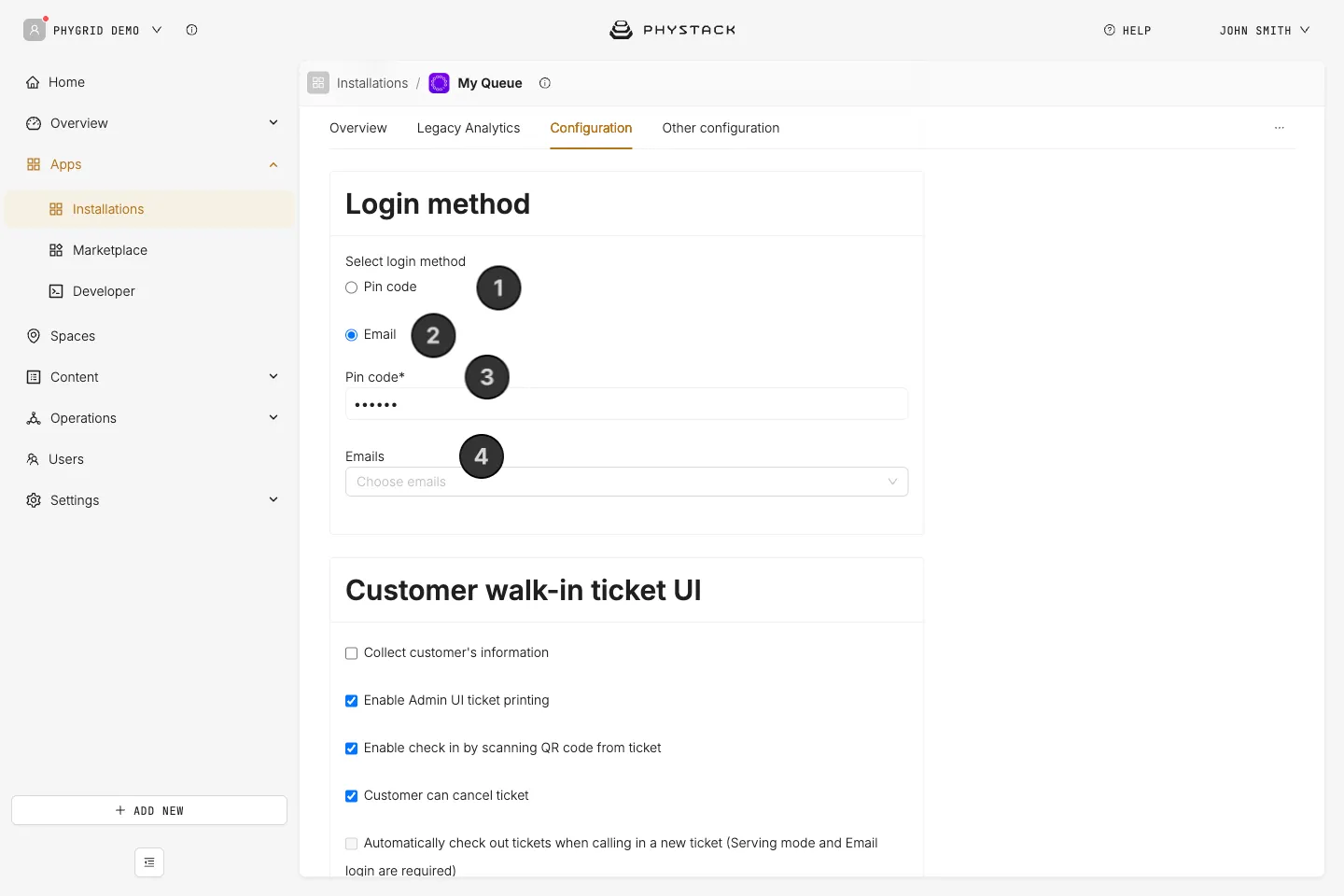1344x896 pixels.
Task: Select the Configuration tab
Action: point(591,128)
